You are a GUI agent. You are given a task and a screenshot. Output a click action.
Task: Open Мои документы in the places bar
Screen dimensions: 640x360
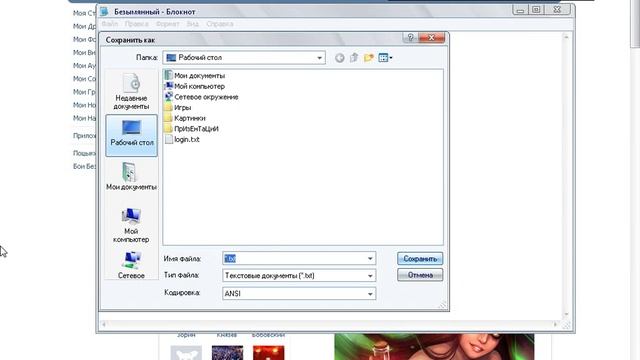131,176
